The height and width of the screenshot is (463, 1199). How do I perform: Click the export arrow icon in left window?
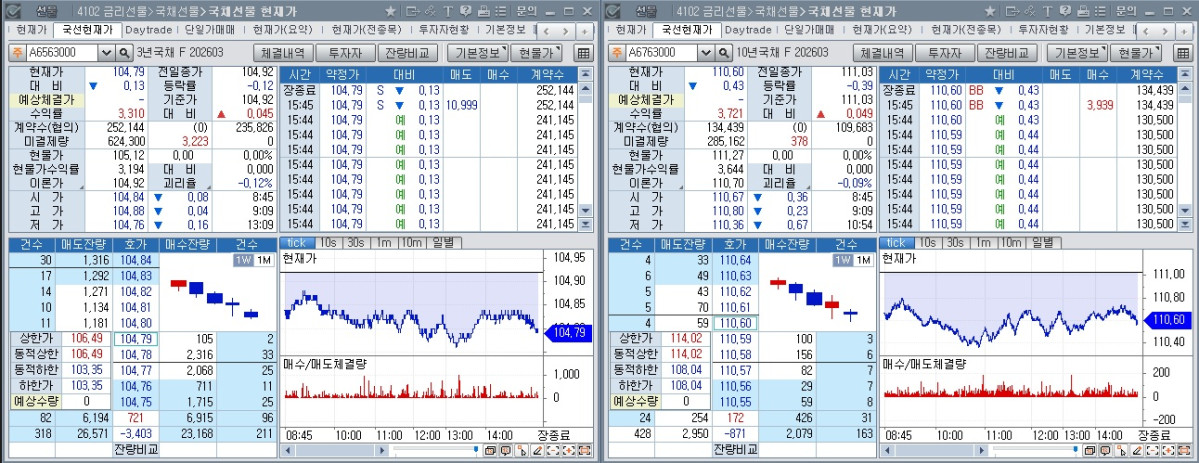click(412, 11)
